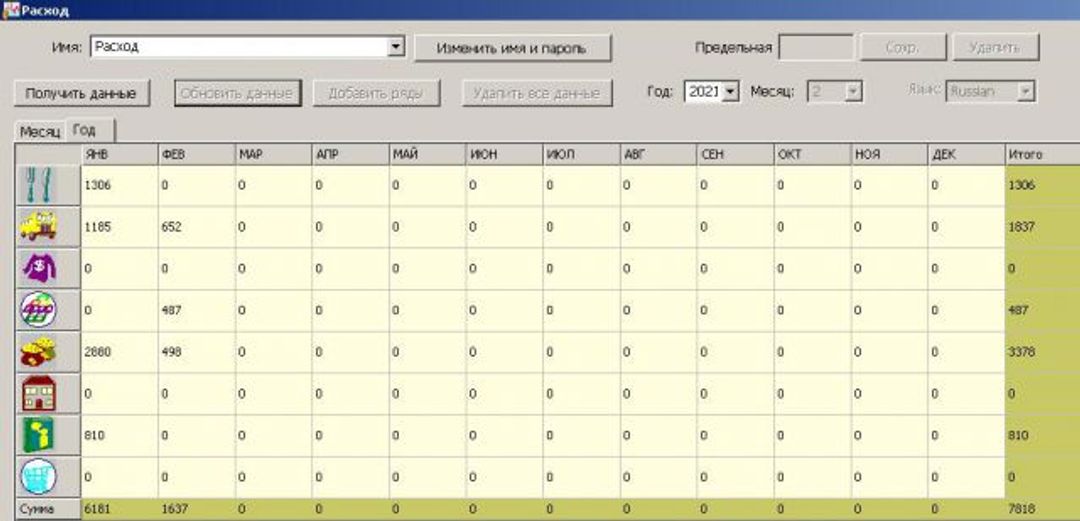Screen dimensions: 1080x521
Task: Open the language dropdown showing Russian
Action: click(x=1025, y=91)
